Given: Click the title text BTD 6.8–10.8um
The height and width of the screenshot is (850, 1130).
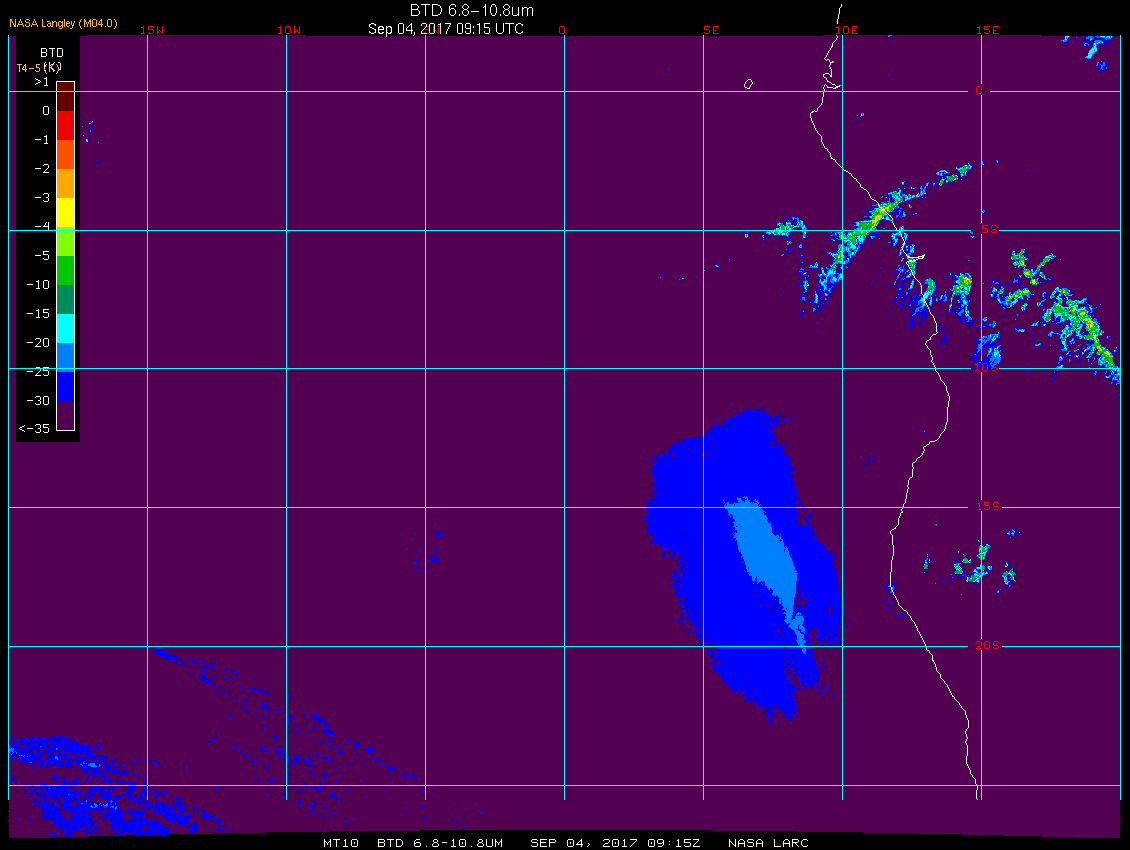Looking at the screenshot, I should tap(471, 10).
